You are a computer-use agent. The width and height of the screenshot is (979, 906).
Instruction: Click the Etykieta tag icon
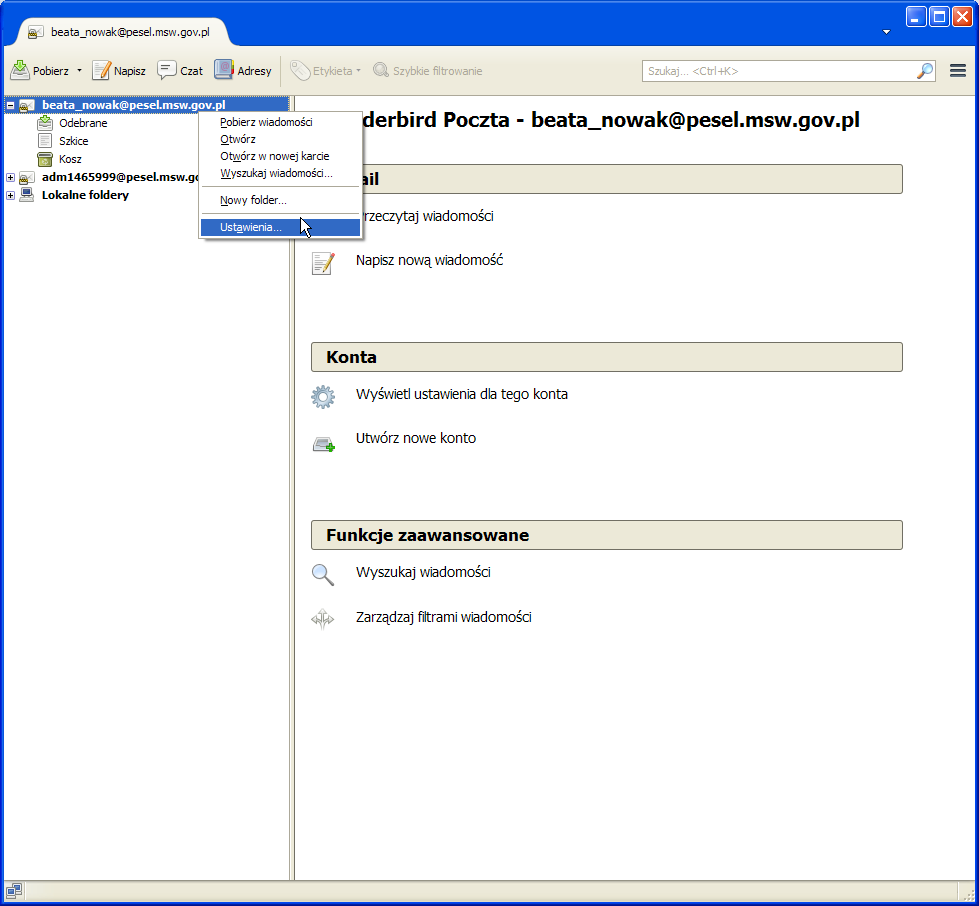coord(300,71)
